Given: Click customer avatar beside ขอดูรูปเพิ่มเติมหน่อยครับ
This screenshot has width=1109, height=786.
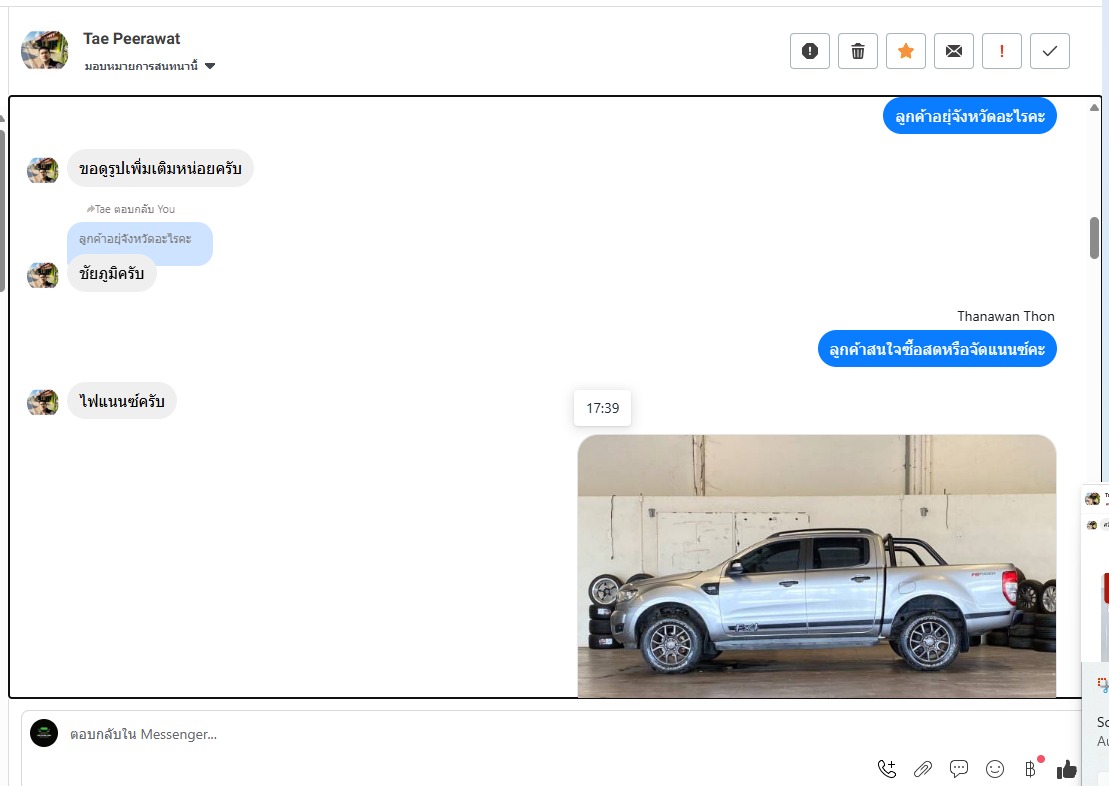Looking at the screenshot, I should click(x=42, y=171).
